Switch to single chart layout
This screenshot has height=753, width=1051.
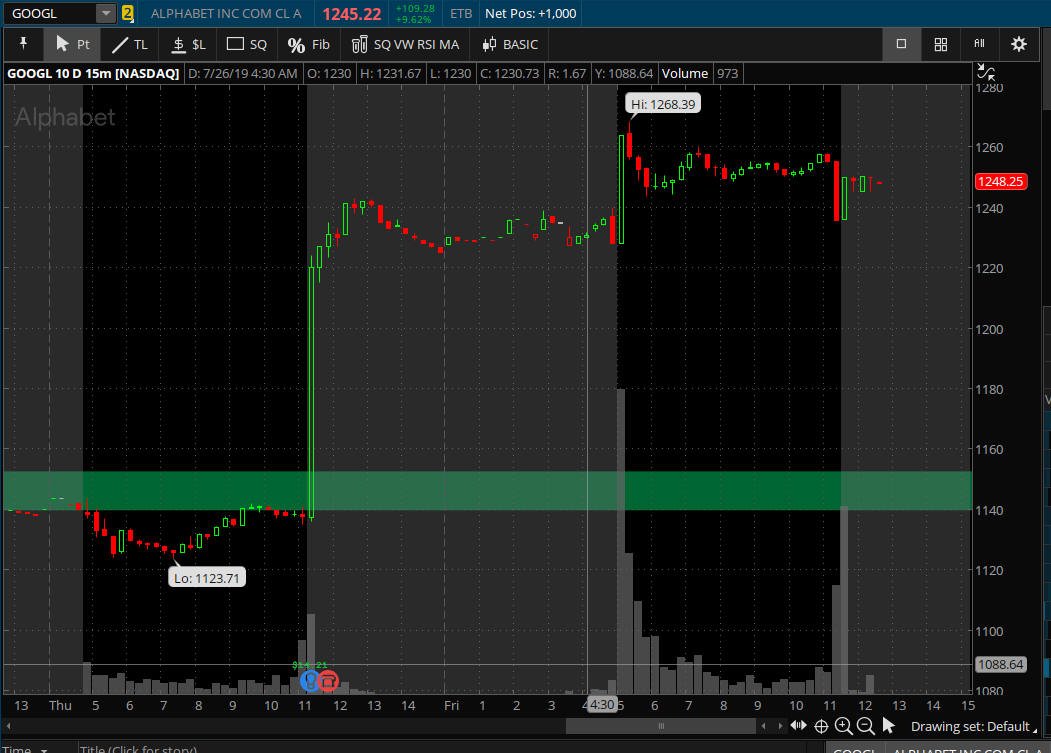pos(902,44)
